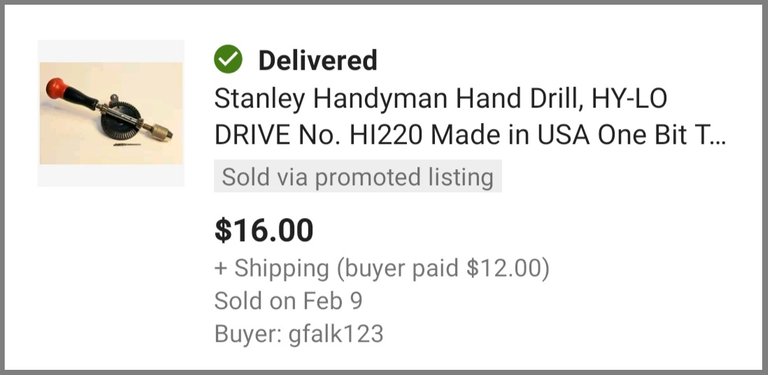The height and width of the screenshot is (375, 768).
Task: Click the Sold via promoted listing badge
Action: point(358,176)
